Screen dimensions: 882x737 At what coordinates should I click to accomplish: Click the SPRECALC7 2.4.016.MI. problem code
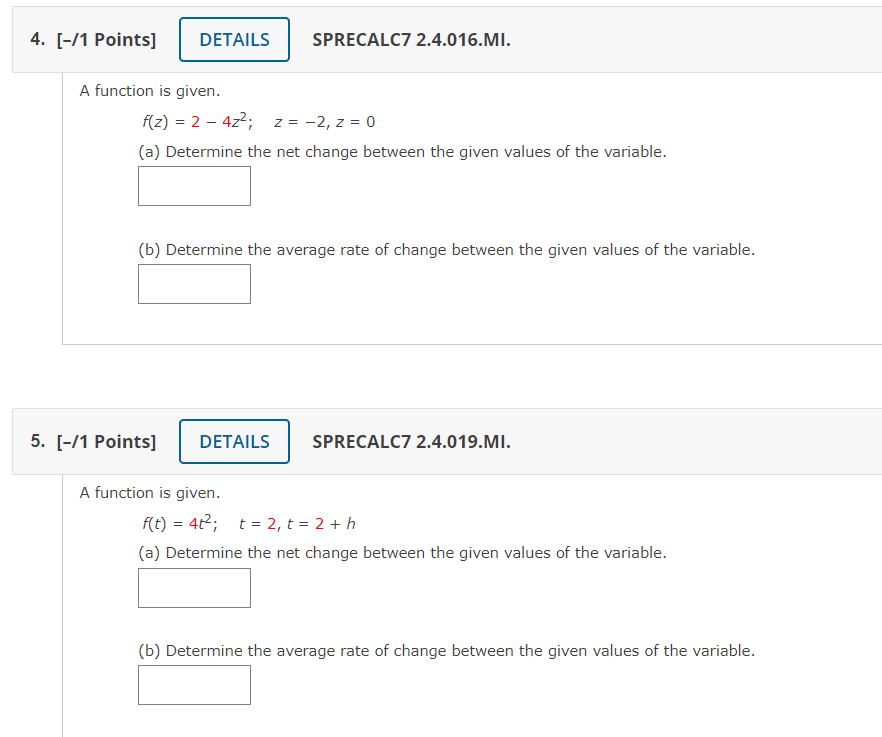(411, 40)
